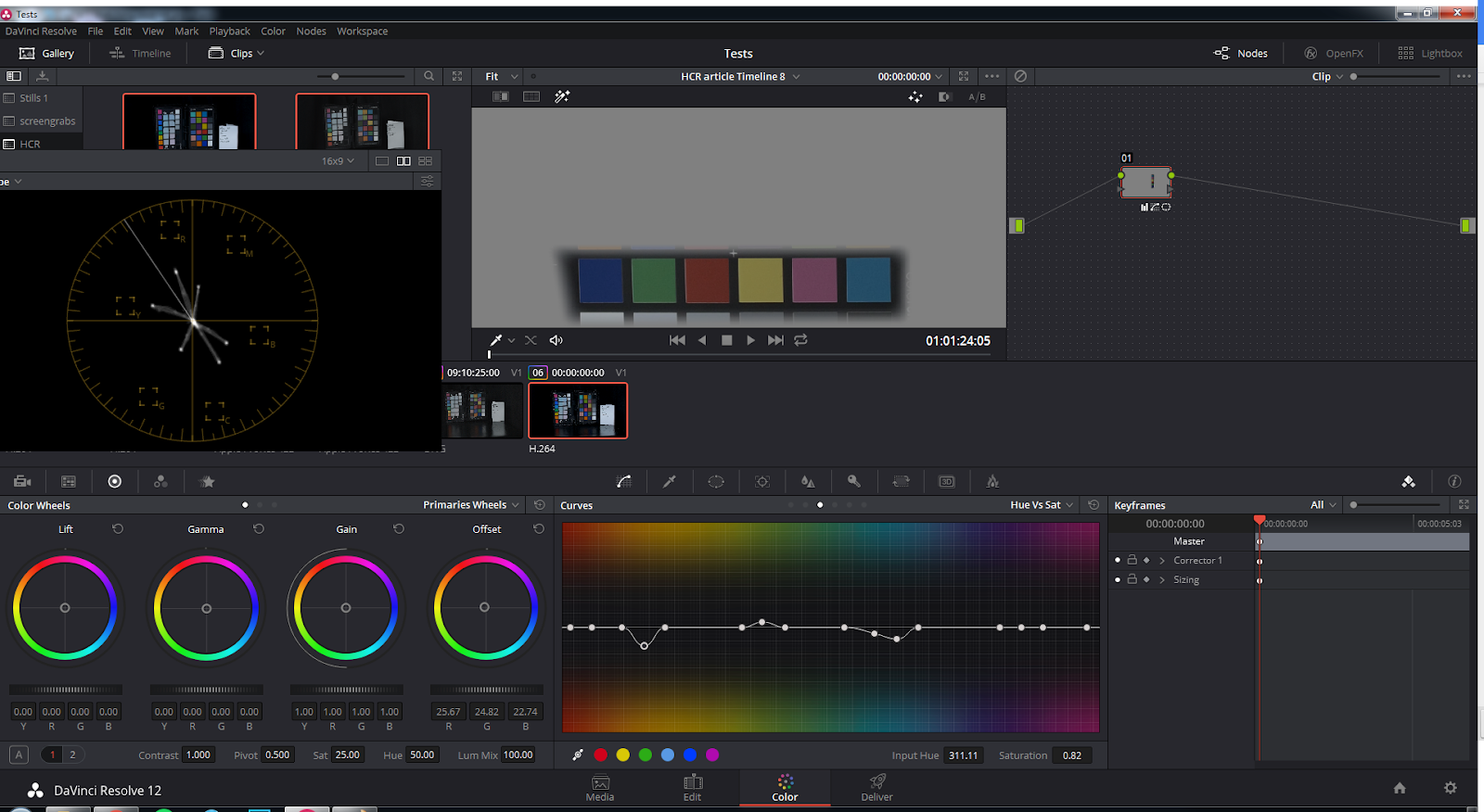Screen dimensions: 1484x812
Task: Toggle lock on Corrector 1 track
Action: 1132,560
